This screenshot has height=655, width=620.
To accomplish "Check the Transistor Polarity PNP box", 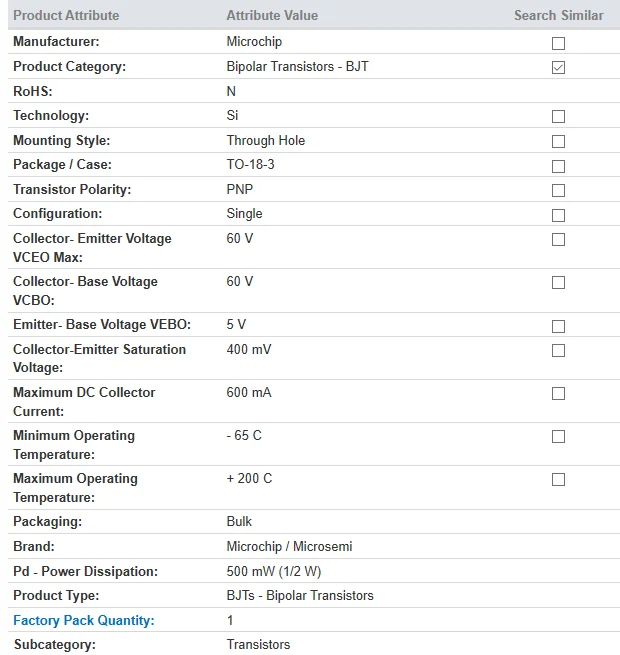I will pos(558,190).
